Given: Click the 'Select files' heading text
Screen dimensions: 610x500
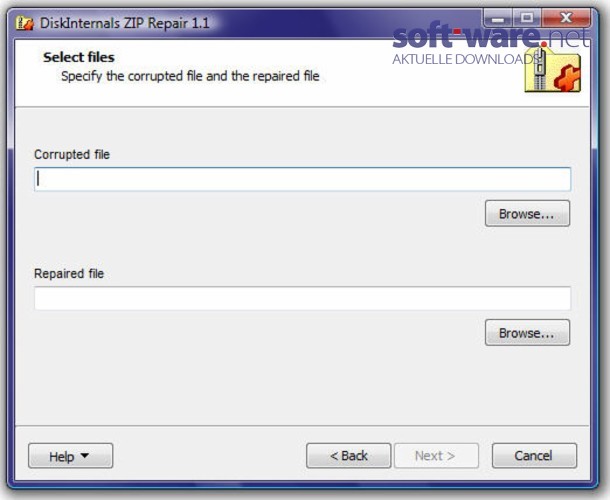Looking at the screenshot, I should (x=79, y=57).
